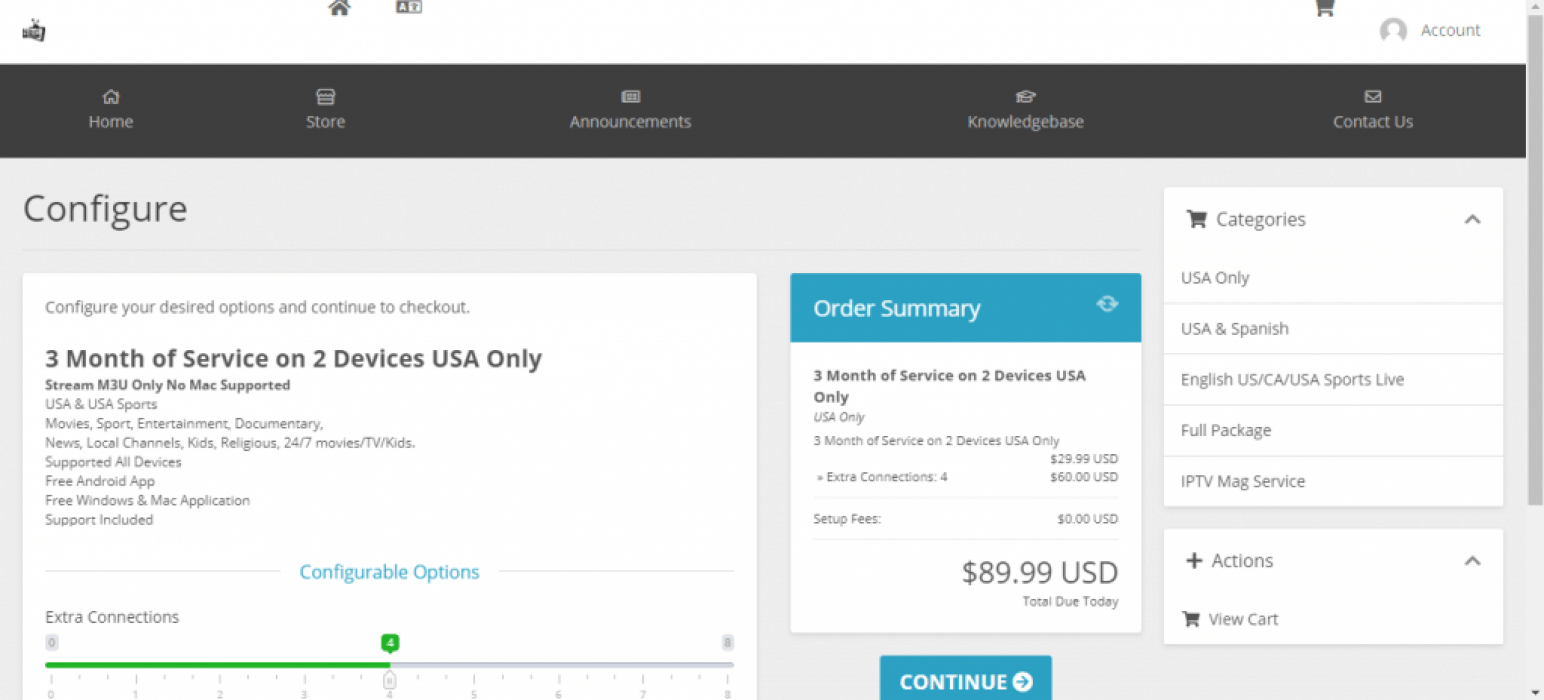This screenshot has width=1544, height=700.
Task: Choose the IPTV Mag Service category
Action: pos(1242,481)
